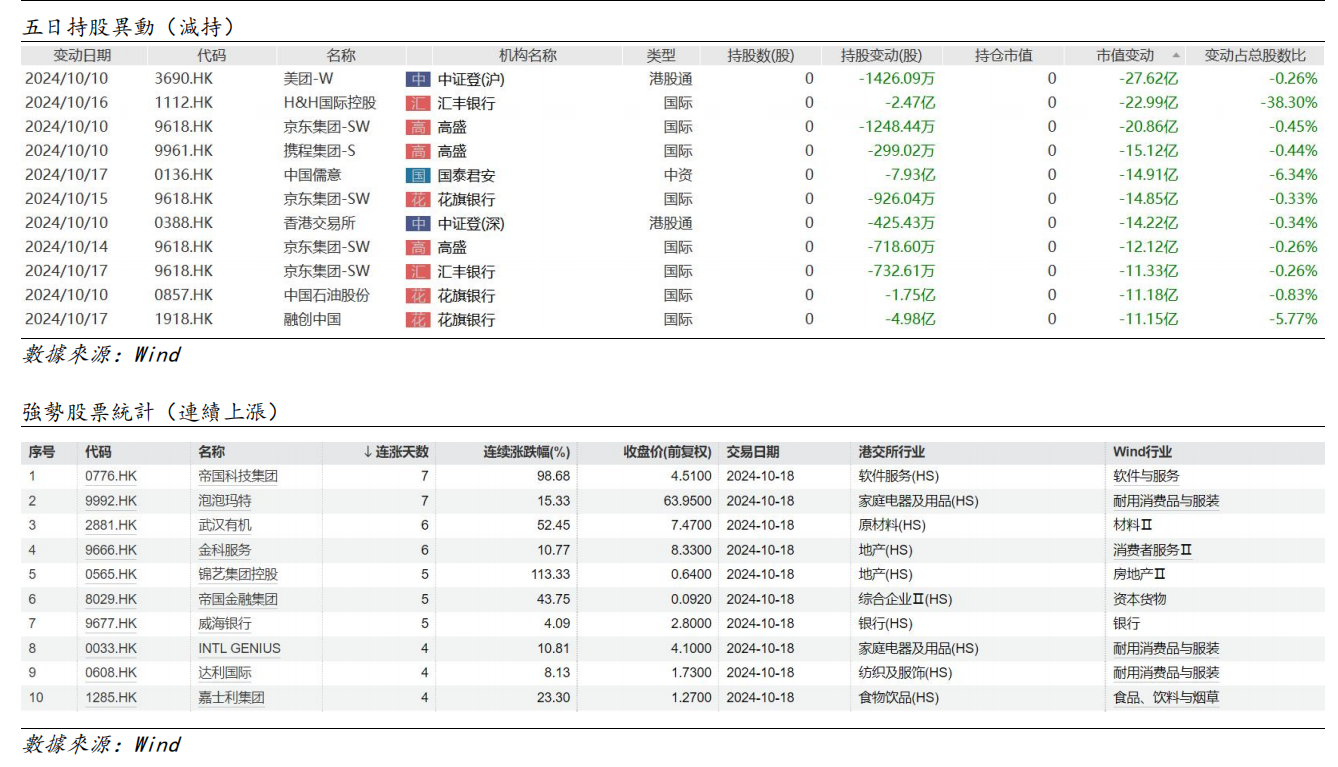Viewport: 1338px width, 767px height.
Task: Click 综合企业Ⅱ(HS) industry link
Action: click(905, 600)
